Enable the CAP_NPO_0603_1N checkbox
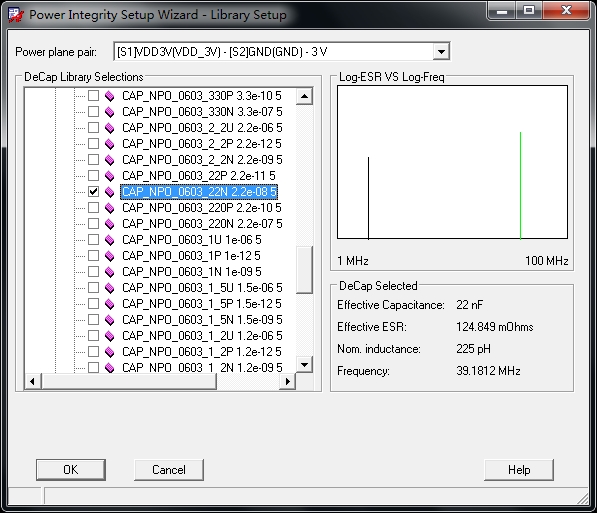The image size is (597, 513). 93,272
